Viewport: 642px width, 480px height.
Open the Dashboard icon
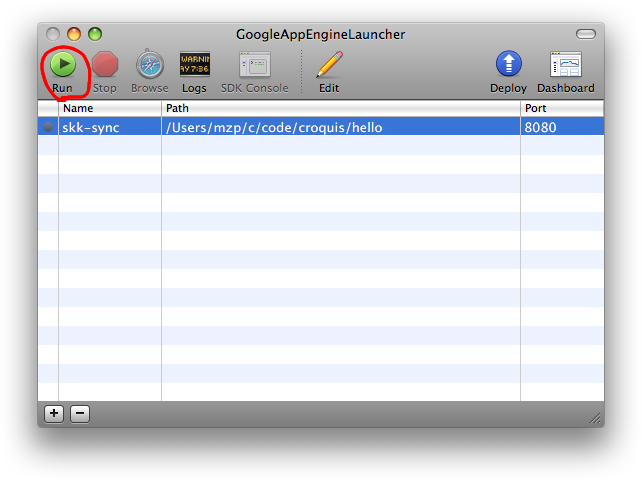[566, 64]
